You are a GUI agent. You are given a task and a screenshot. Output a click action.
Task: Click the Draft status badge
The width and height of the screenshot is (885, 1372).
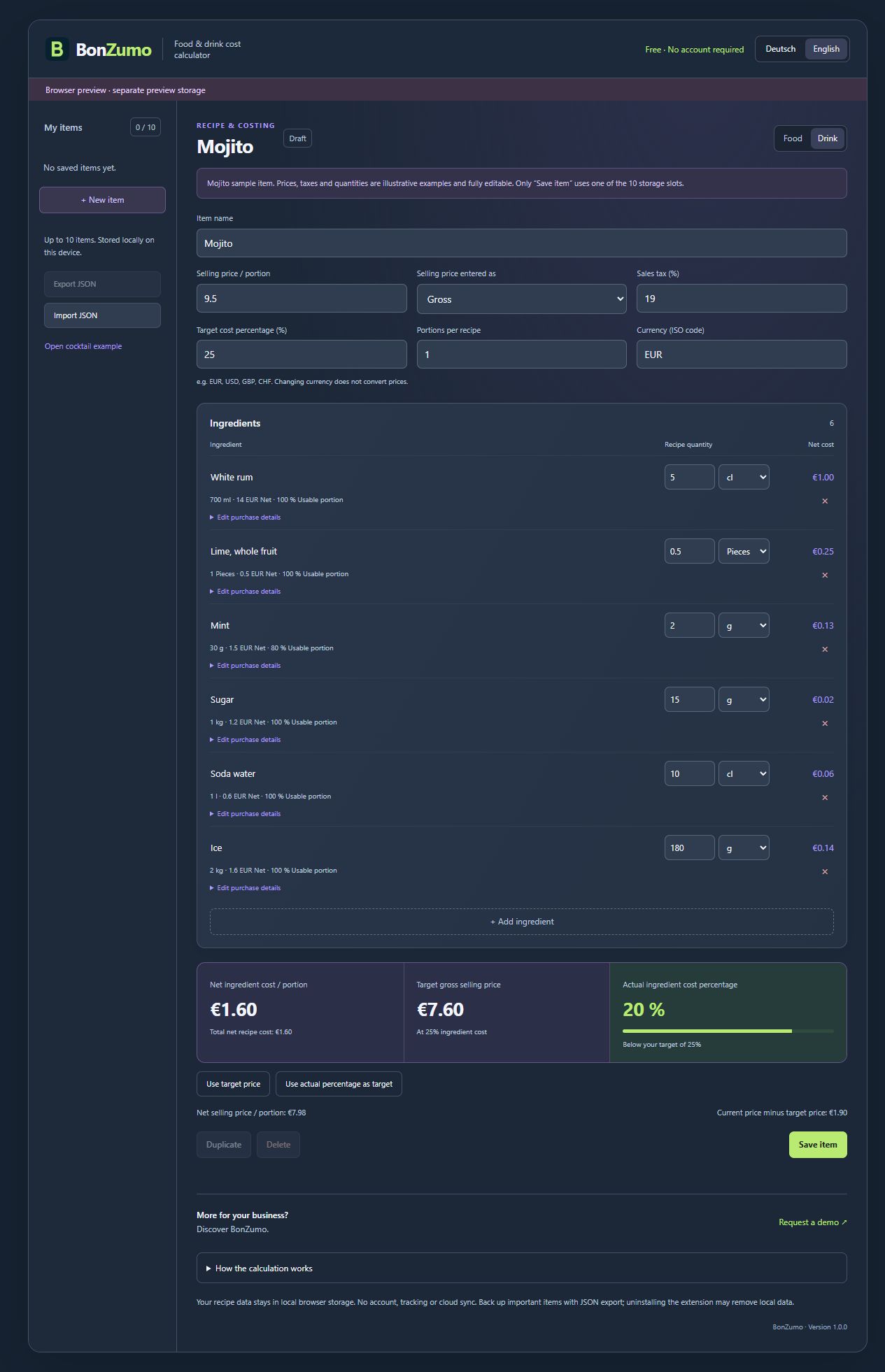297,138
